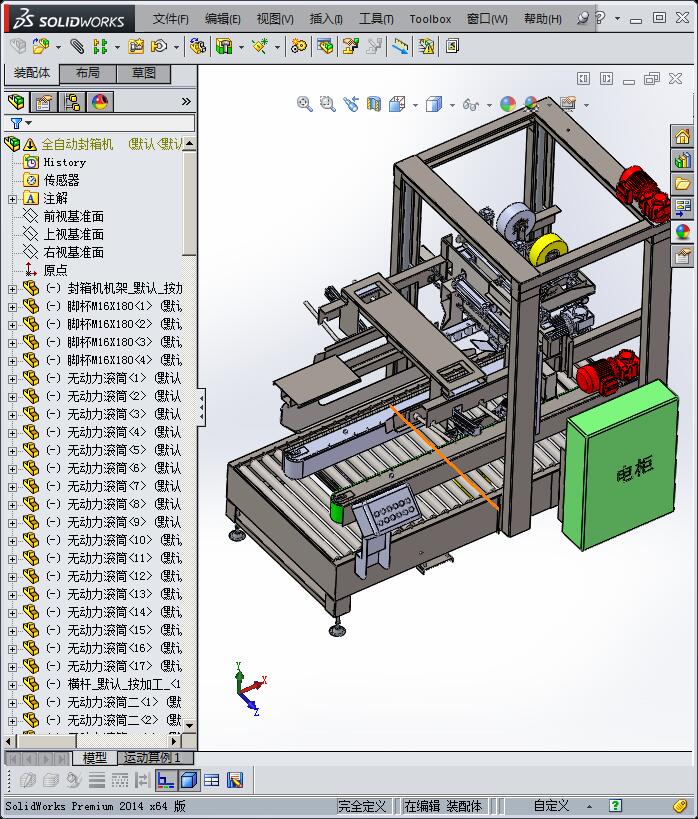
Task: Toggle the axes display button in the bottom toolbar
Action: [166, 780]
